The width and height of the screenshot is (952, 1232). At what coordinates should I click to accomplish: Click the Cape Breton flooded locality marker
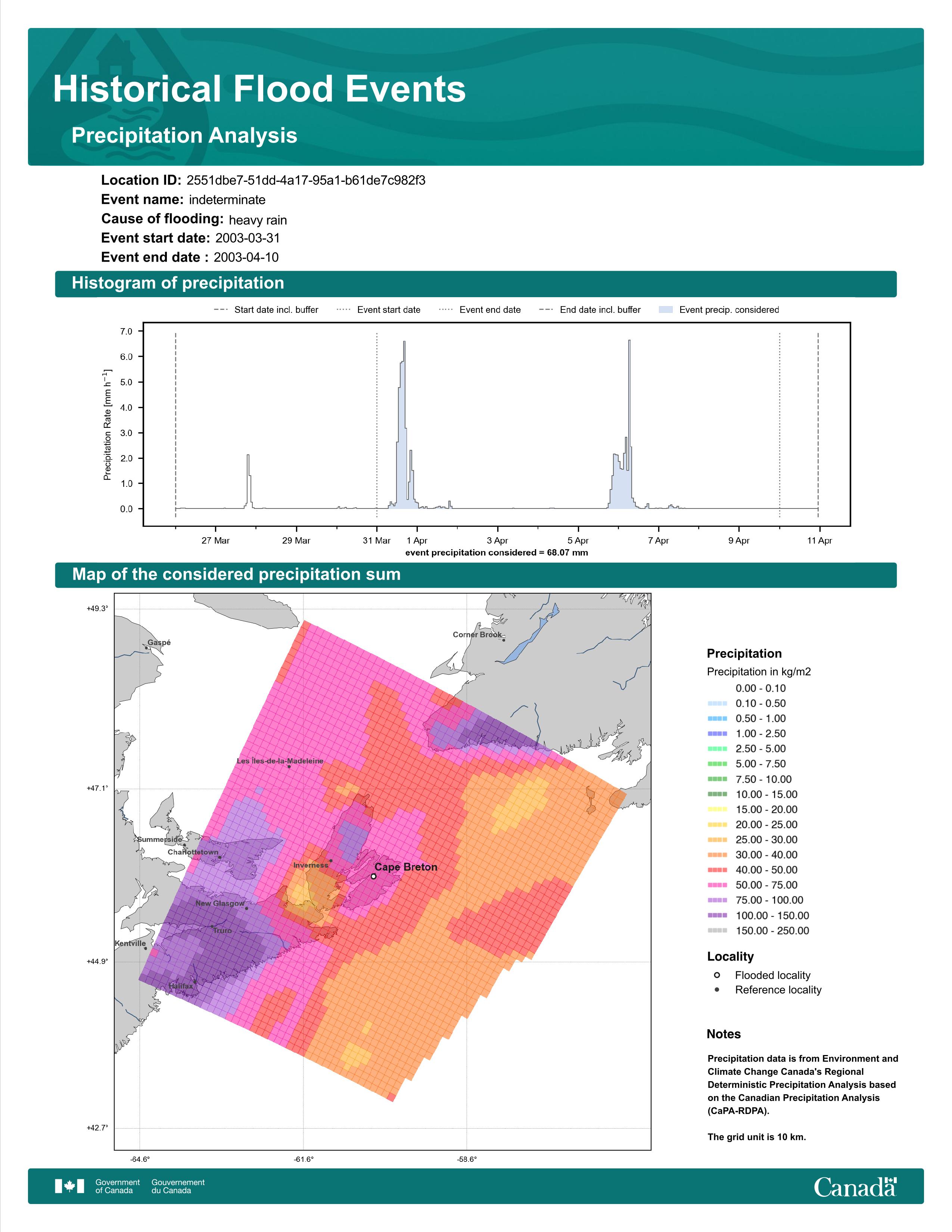tap(373, 876)
